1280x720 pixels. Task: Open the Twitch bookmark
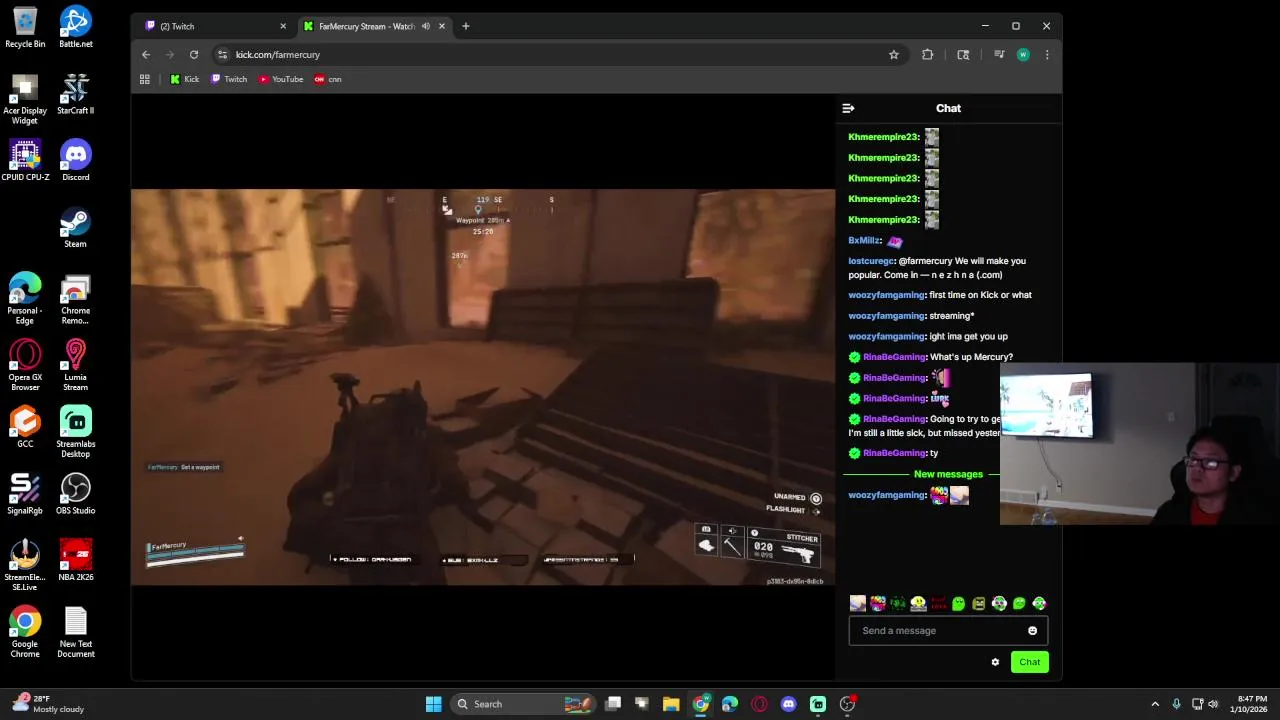229,79
